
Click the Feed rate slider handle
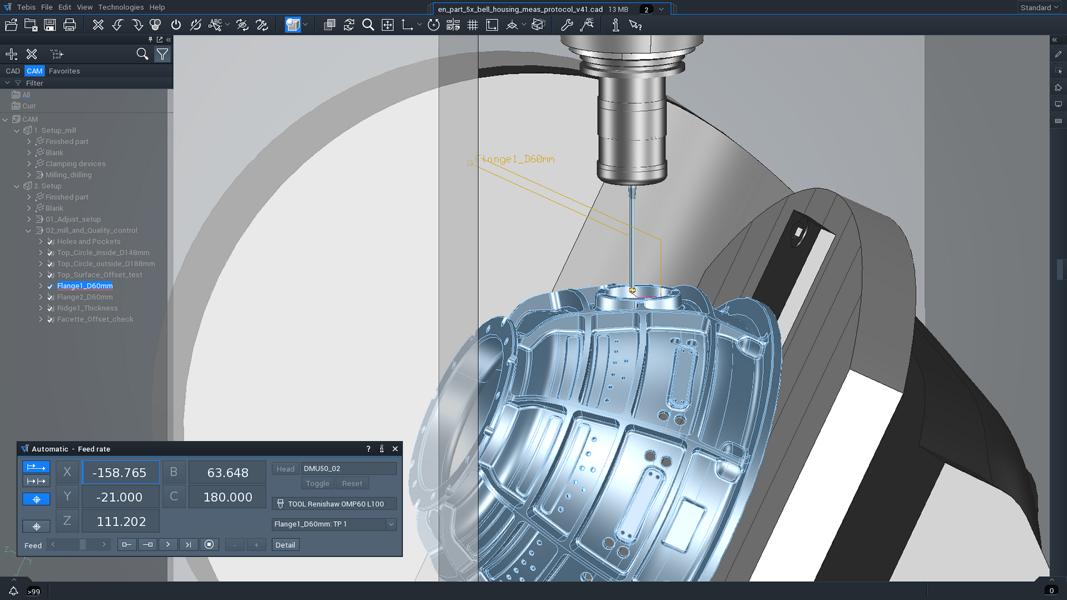pyautogui.click(x=82, y=544)
